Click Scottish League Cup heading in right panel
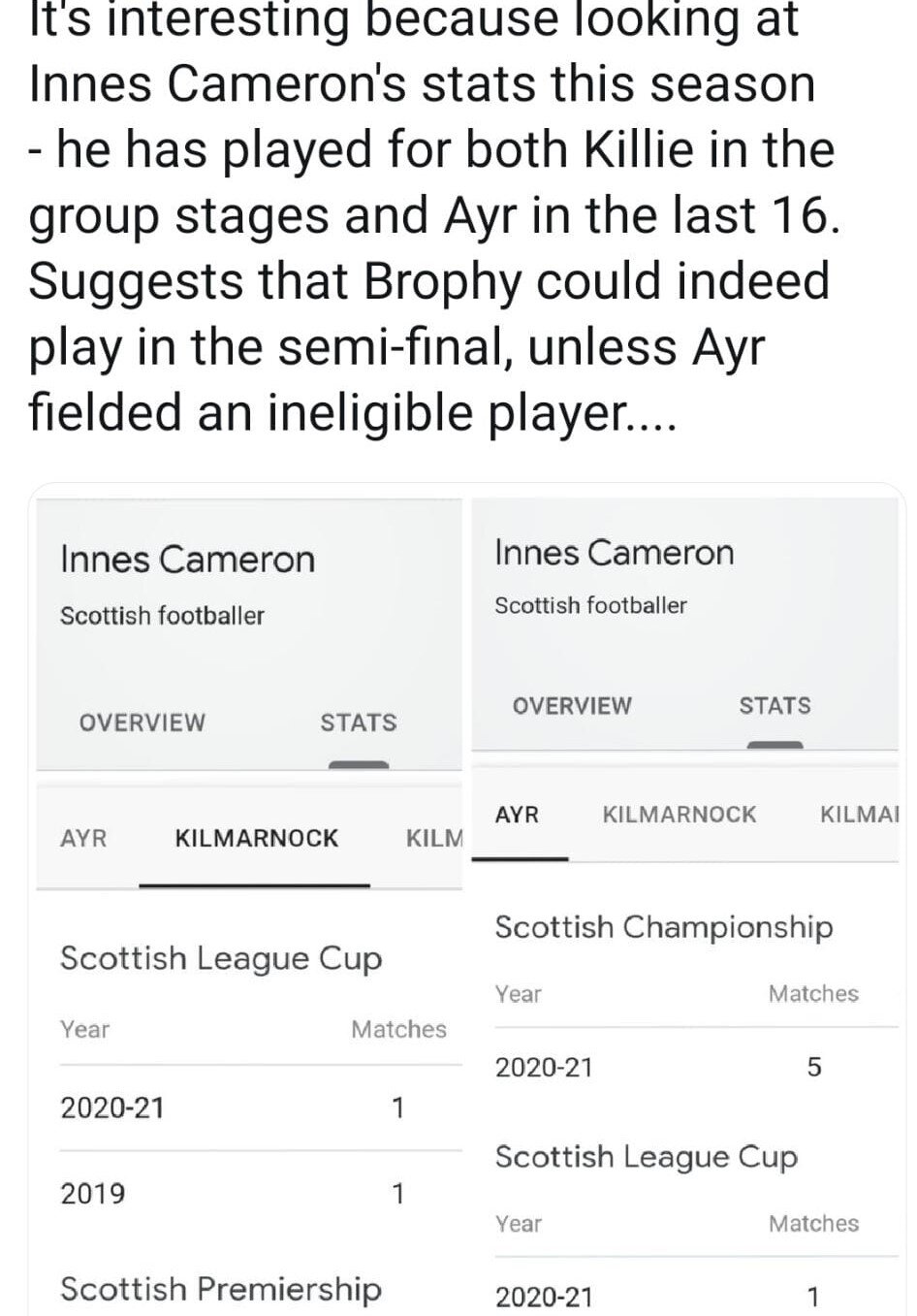This screenshot has width=917, height=1316. coord(647,1158)
